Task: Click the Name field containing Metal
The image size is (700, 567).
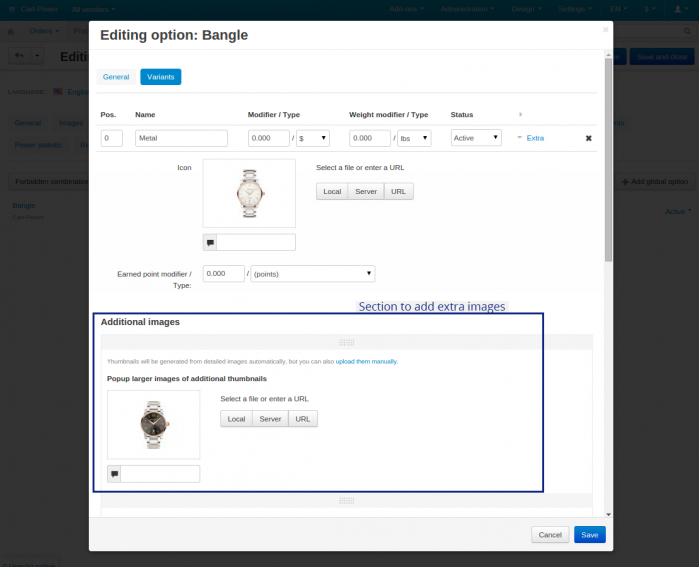Action: point(181,138)
